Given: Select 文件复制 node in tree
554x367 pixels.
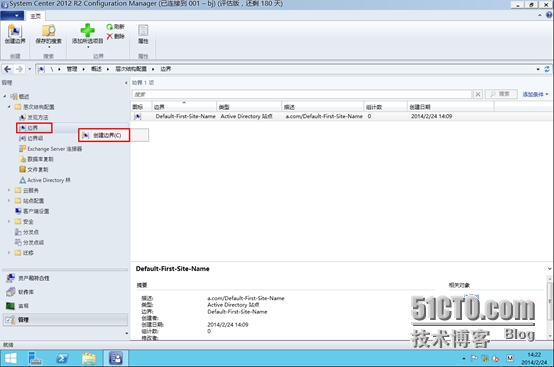Looking at the screenshot, I should pyautogui.click(x=34, y=170).
